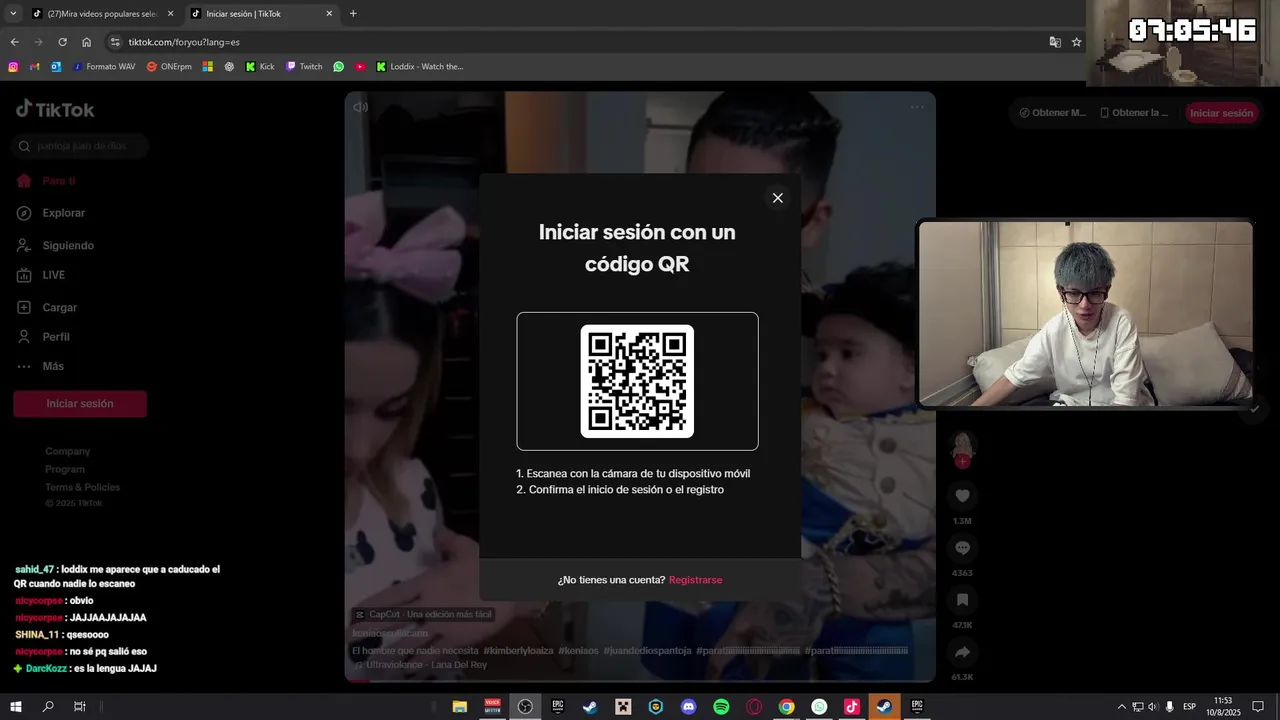This screenshot has height=720, width=1280.
Task: Reload the page
Action: pyautogui.click(x=62, y=42)
